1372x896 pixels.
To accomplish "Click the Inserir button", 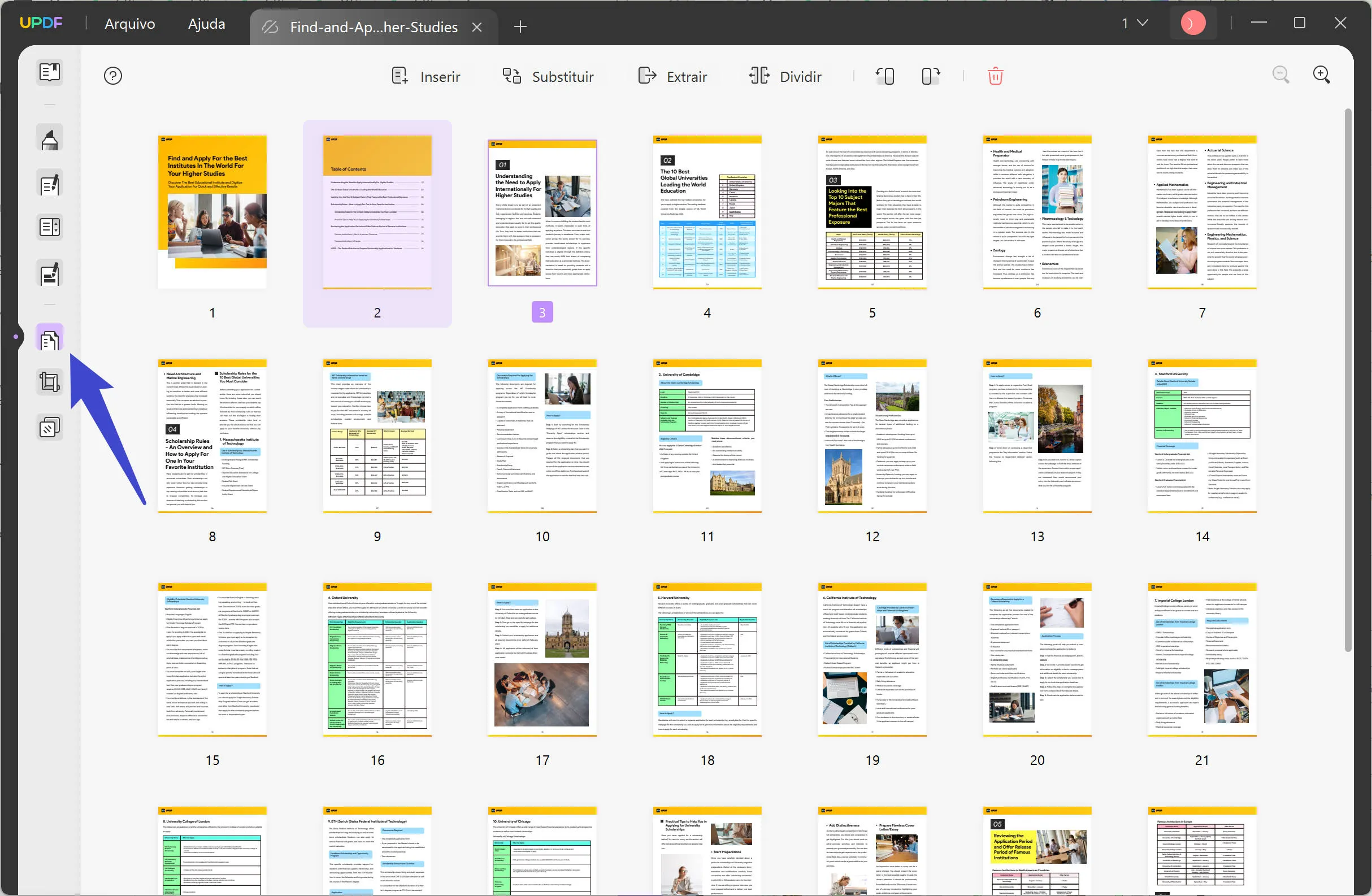I will [426, 76].
